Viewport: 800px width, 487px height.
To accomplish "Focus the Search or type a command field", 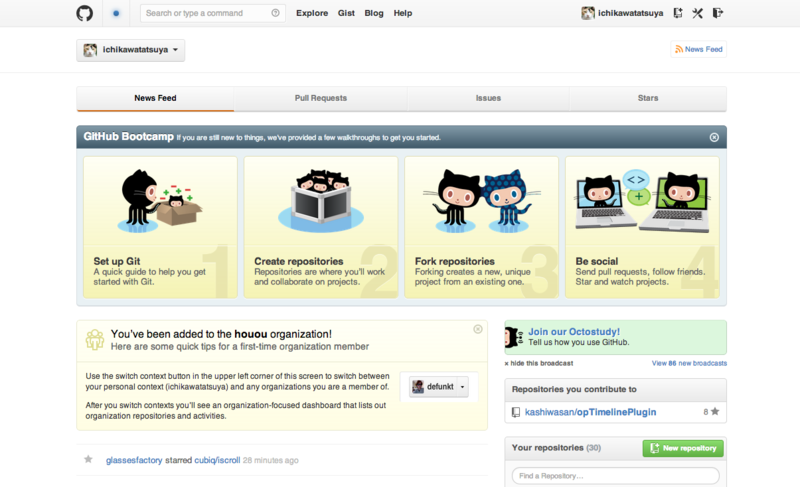I will point(213,13).
